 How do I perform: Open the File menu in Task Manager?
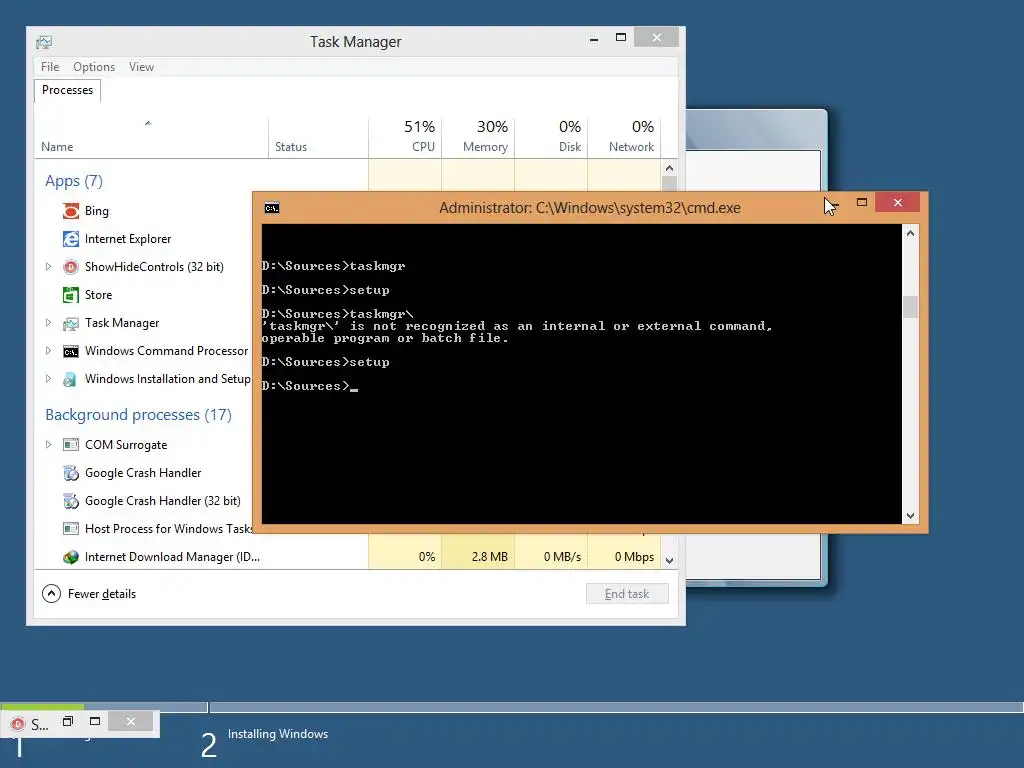(50, 67)
